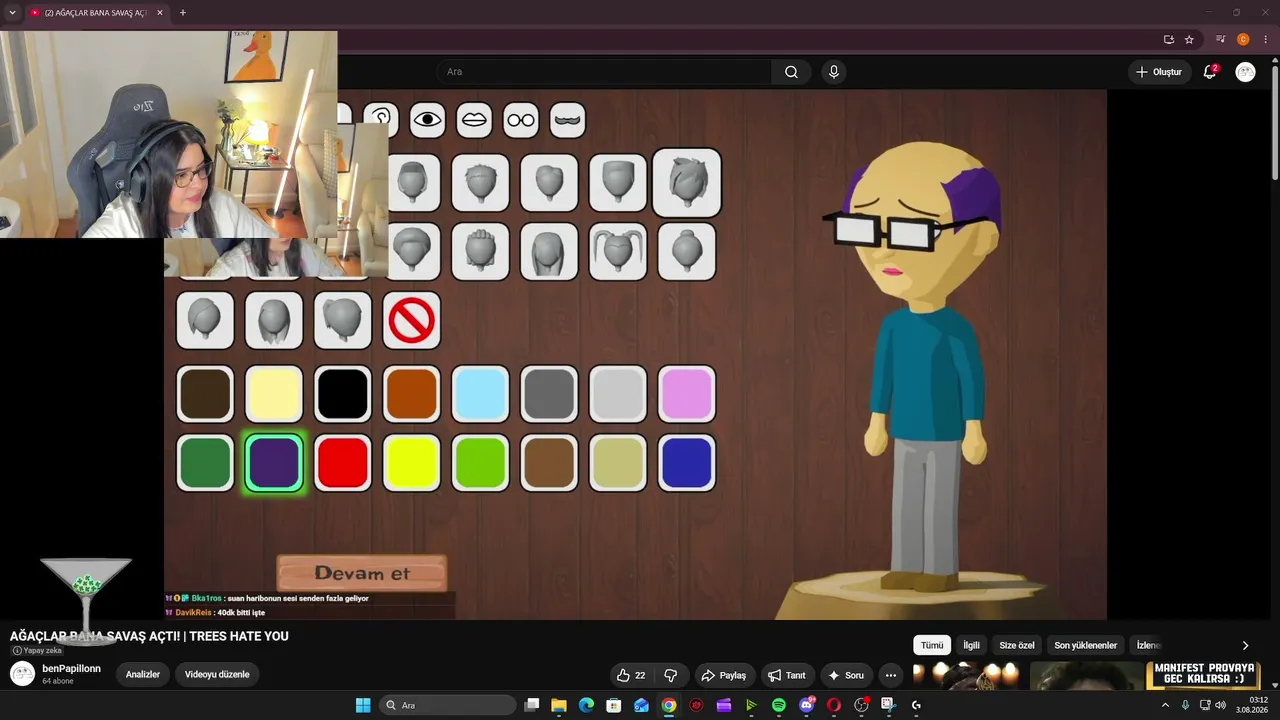Click the Oluştur create button

pos(1159,72)
